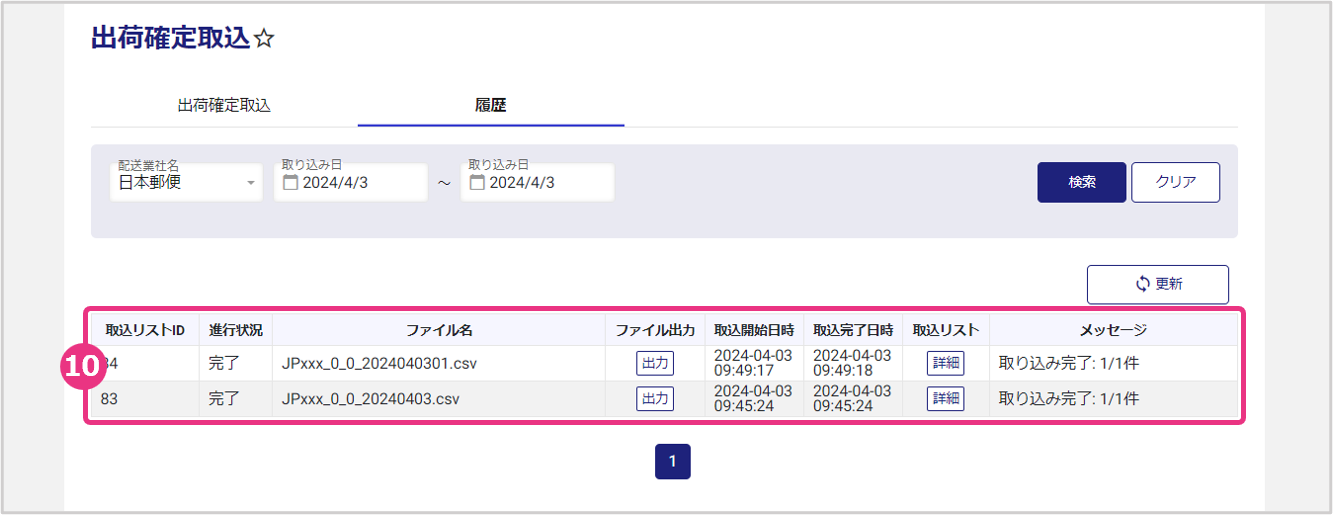Open 詳細 for list ID 83 row
The image size is (1333, 515).
pyautogui.click(x=945, y=399)
